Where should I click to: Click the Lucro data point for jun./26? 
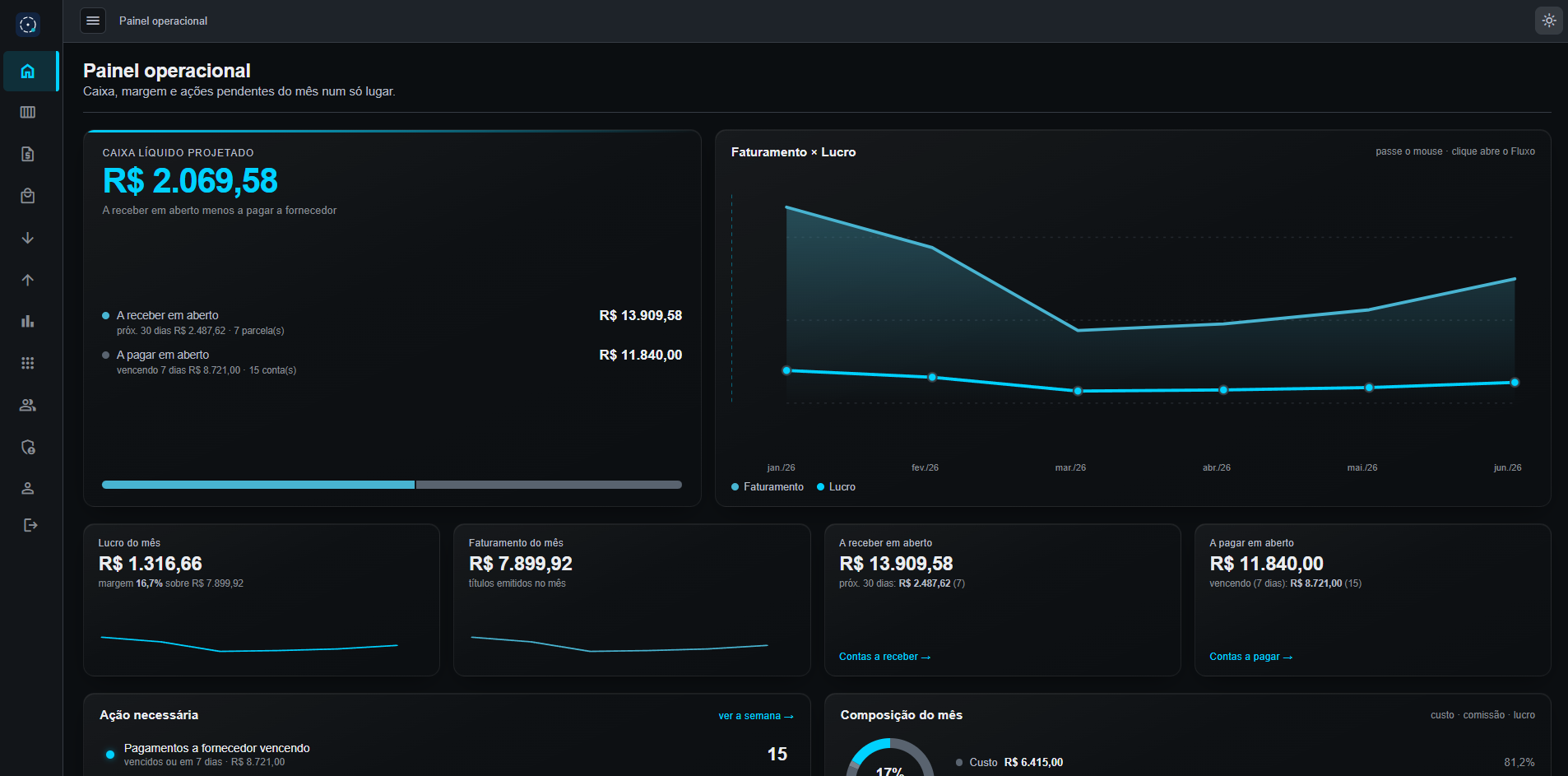point(1515,383)
